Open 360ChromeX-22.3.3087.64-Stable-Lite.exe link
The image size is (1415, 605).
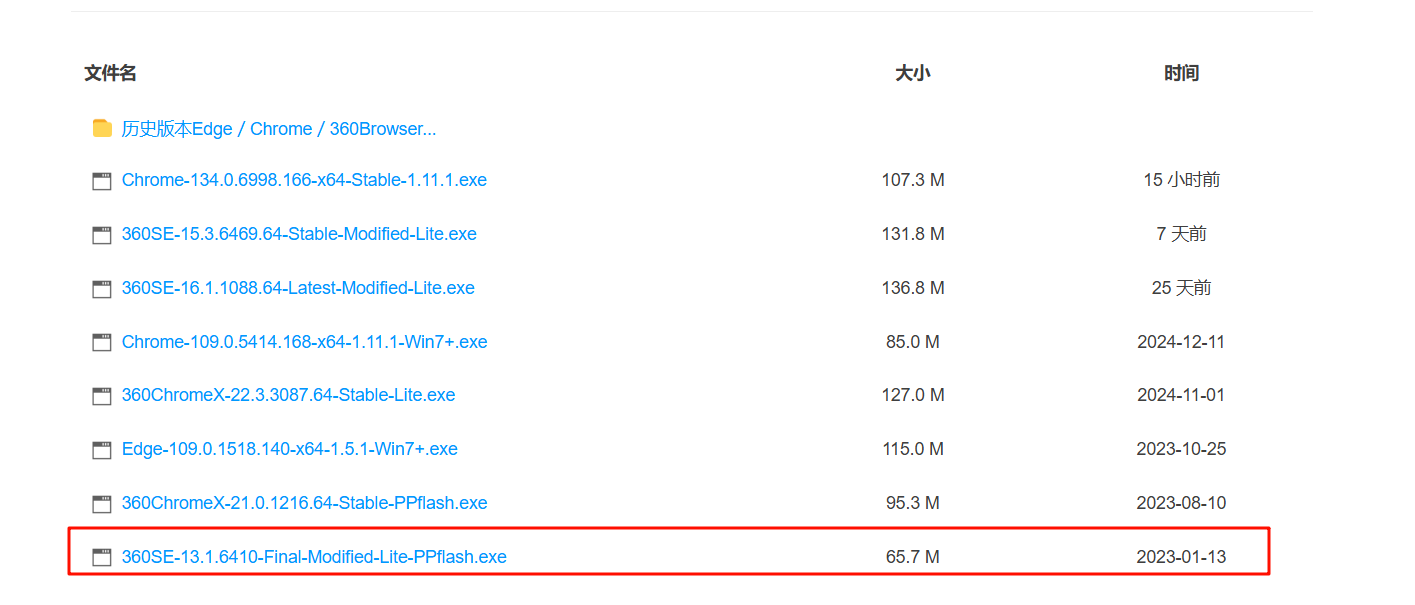pyautogui.click(x=288, y=395)
